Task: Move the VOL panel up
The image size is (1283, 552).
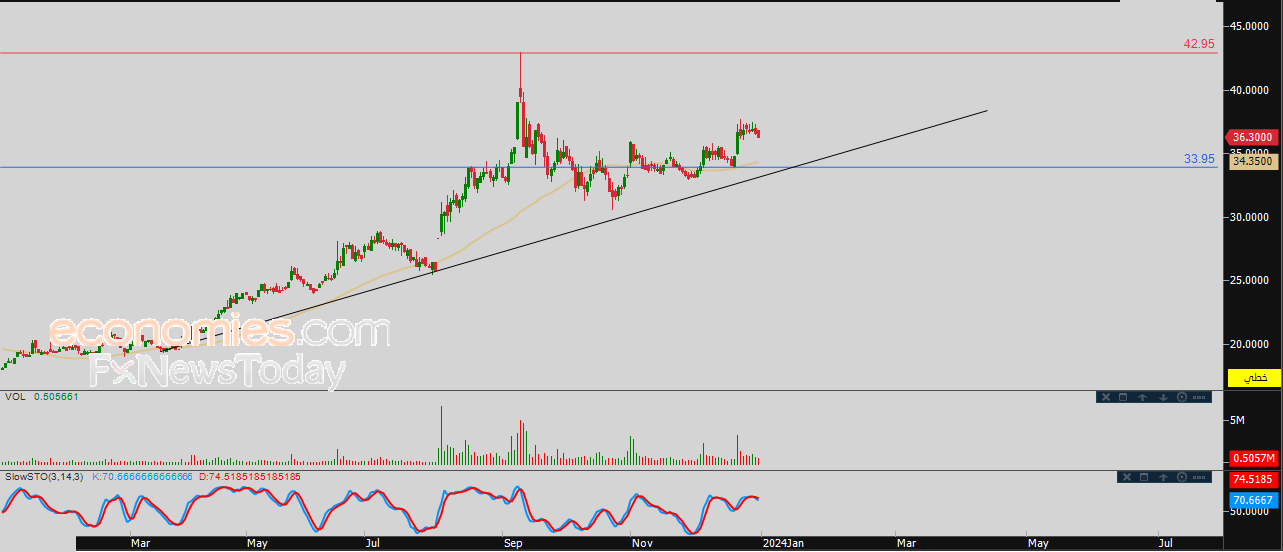Action: coord(1141,397)
